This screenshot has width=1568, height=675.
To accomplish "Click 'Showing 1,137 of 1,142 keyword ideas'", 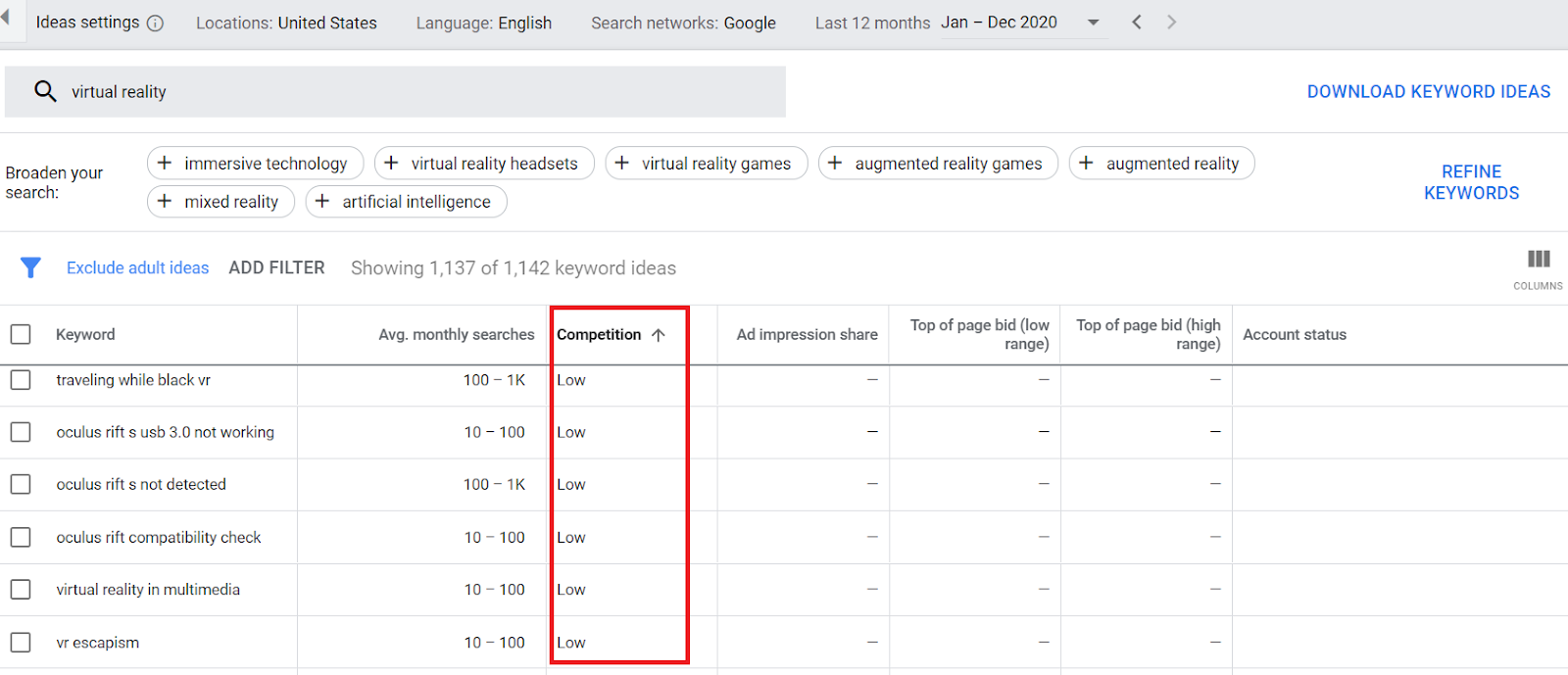I will (514, 267).
